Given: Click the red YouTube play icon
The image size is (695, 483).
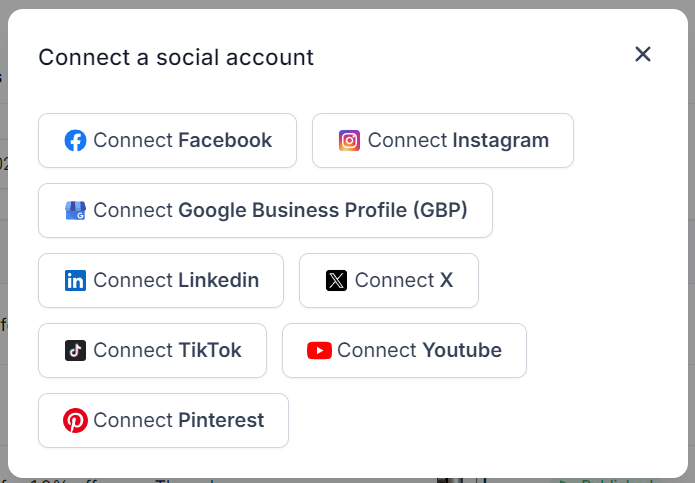Looking at the screenshot, I should (319, 350).
